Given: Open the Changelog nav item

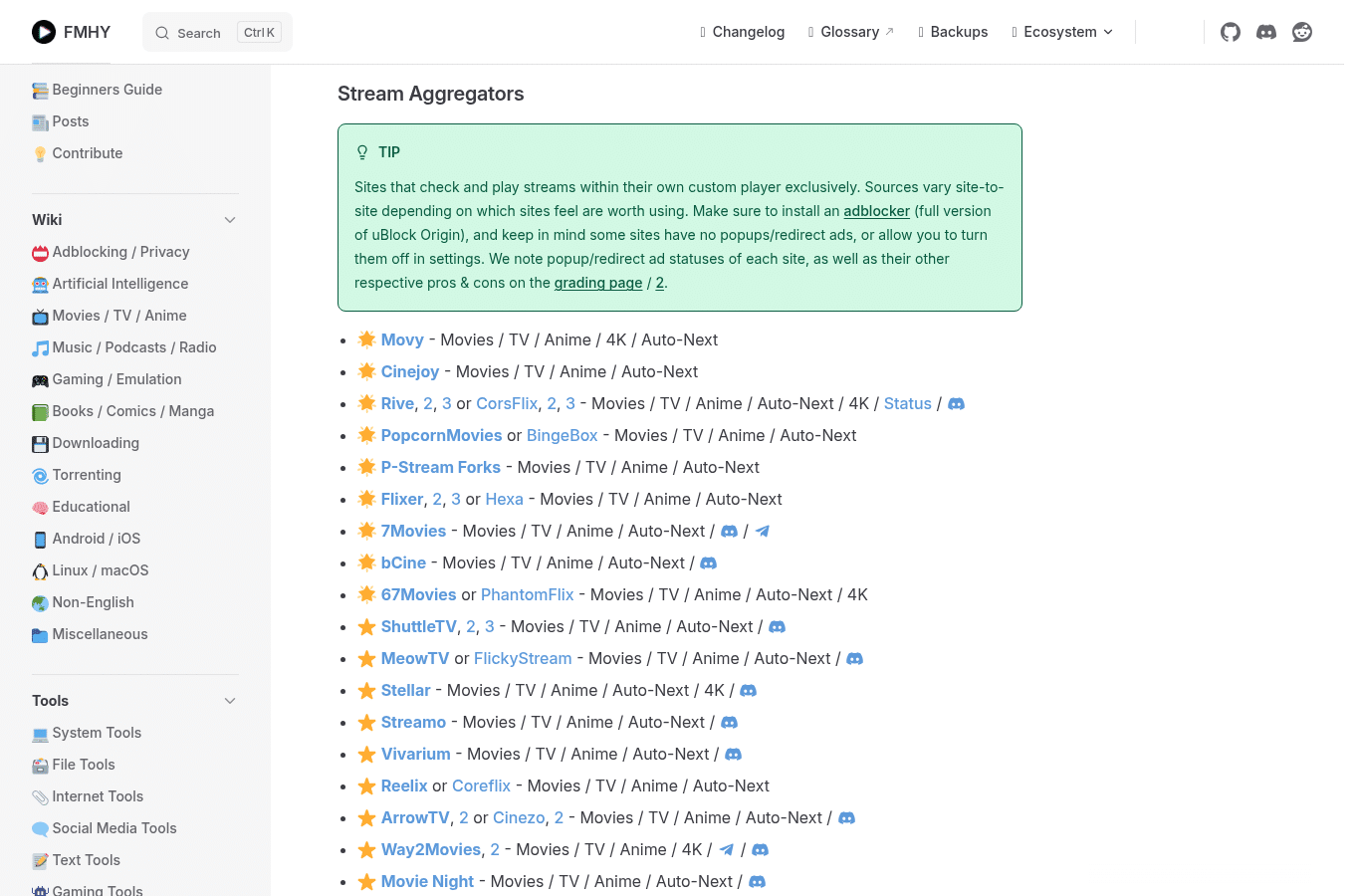Looking at the screenshot, I should pos(742,32).
